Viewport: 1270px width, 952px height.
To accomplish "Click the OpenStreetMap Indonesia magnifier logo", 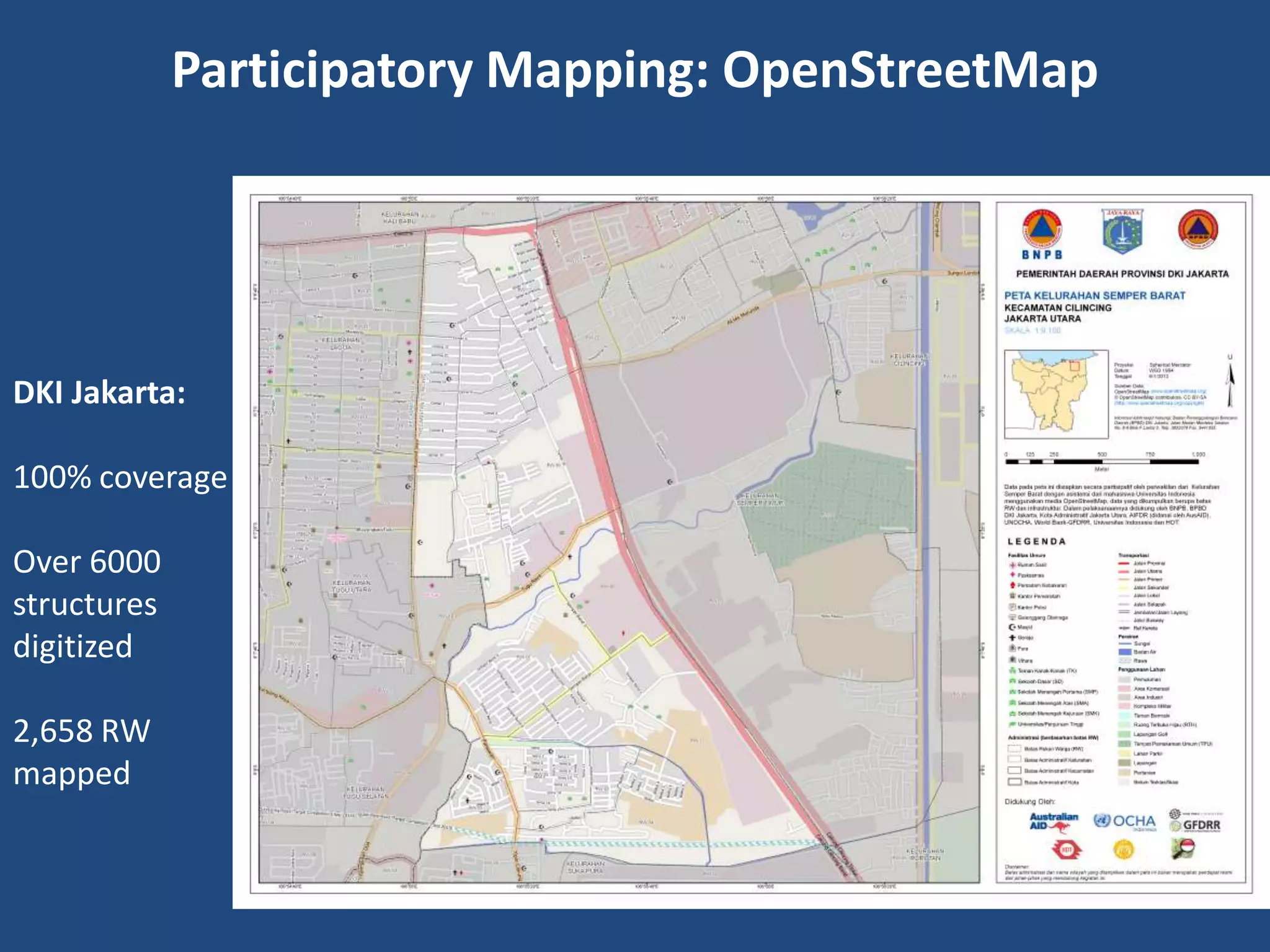I will 1183,848.
